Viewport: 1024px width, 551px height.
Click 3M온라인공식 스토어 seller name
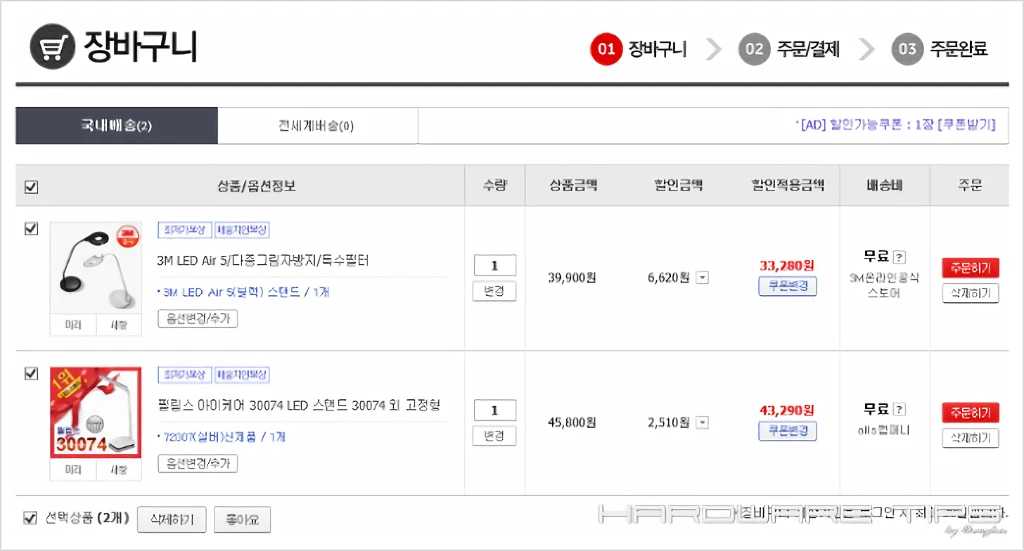(x=884, y=285)
